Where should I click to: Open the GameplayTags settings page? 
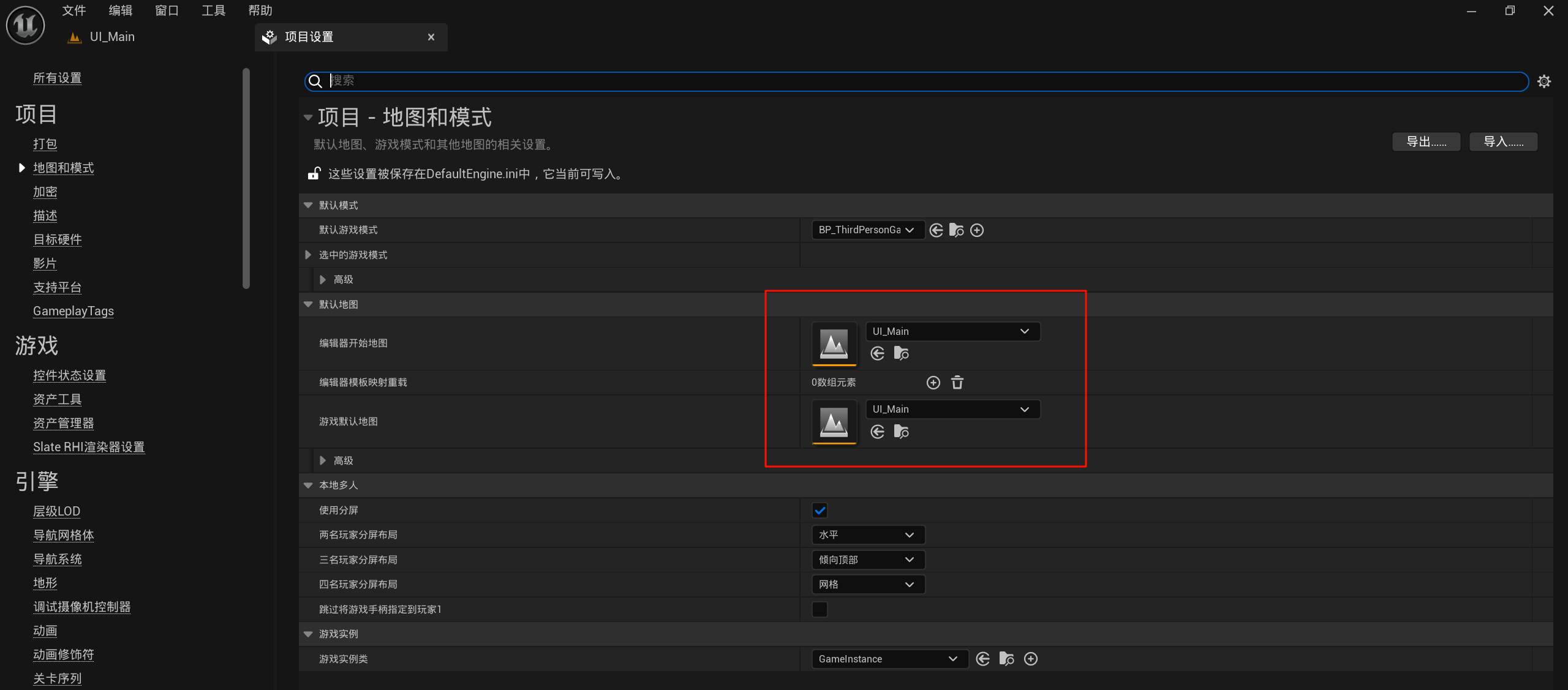(x=73, y=311)
